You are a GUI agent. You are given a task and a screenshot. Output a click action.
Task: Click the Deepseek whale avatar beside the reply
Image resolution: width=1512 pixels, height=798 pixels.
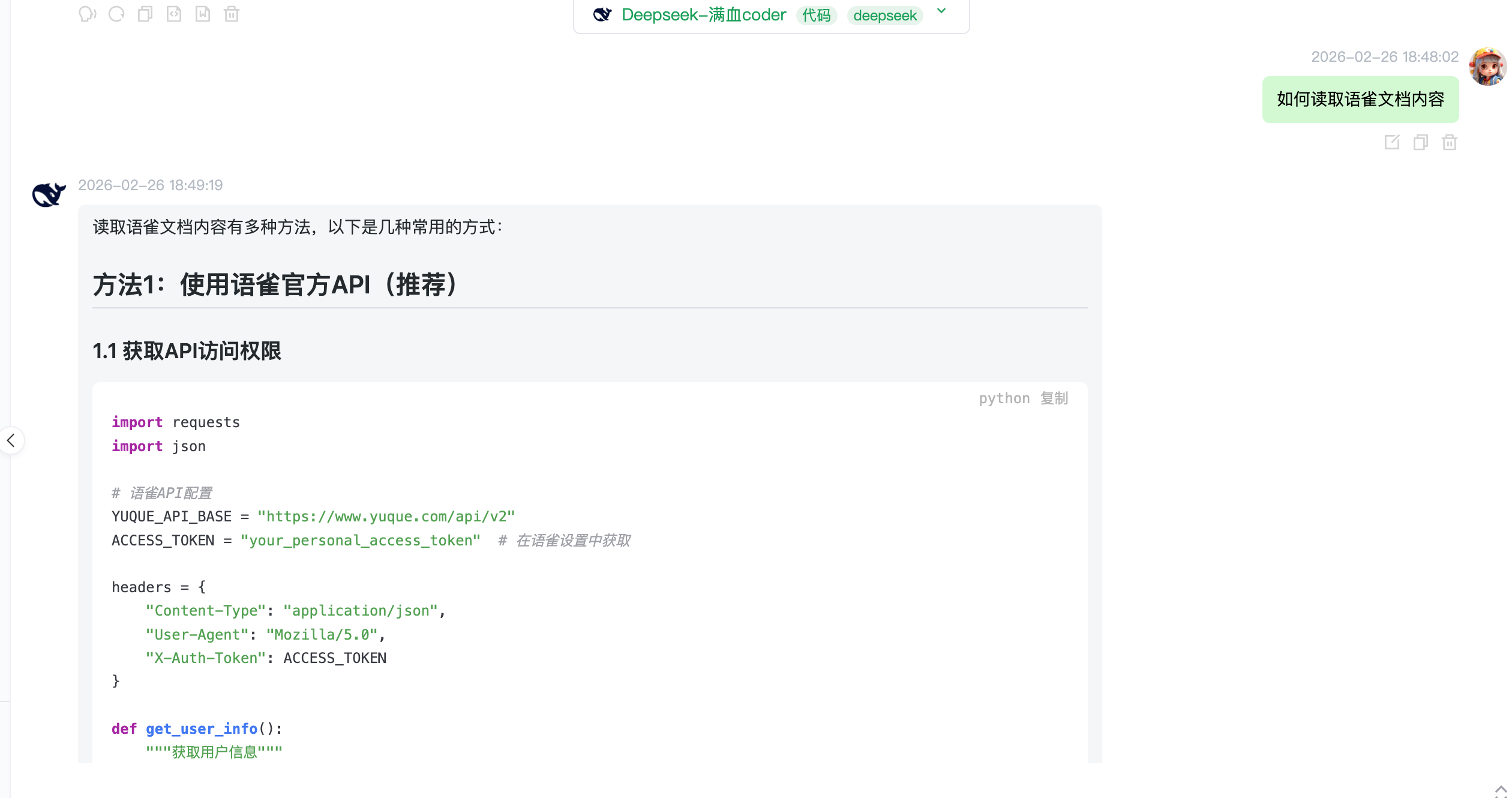49,194
